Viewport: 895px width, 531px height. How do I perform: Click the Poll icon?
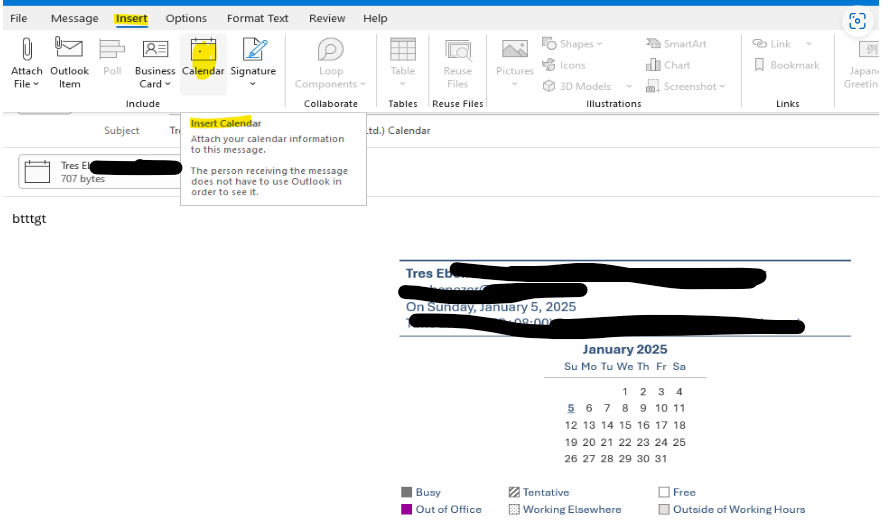tap(112, 49)
